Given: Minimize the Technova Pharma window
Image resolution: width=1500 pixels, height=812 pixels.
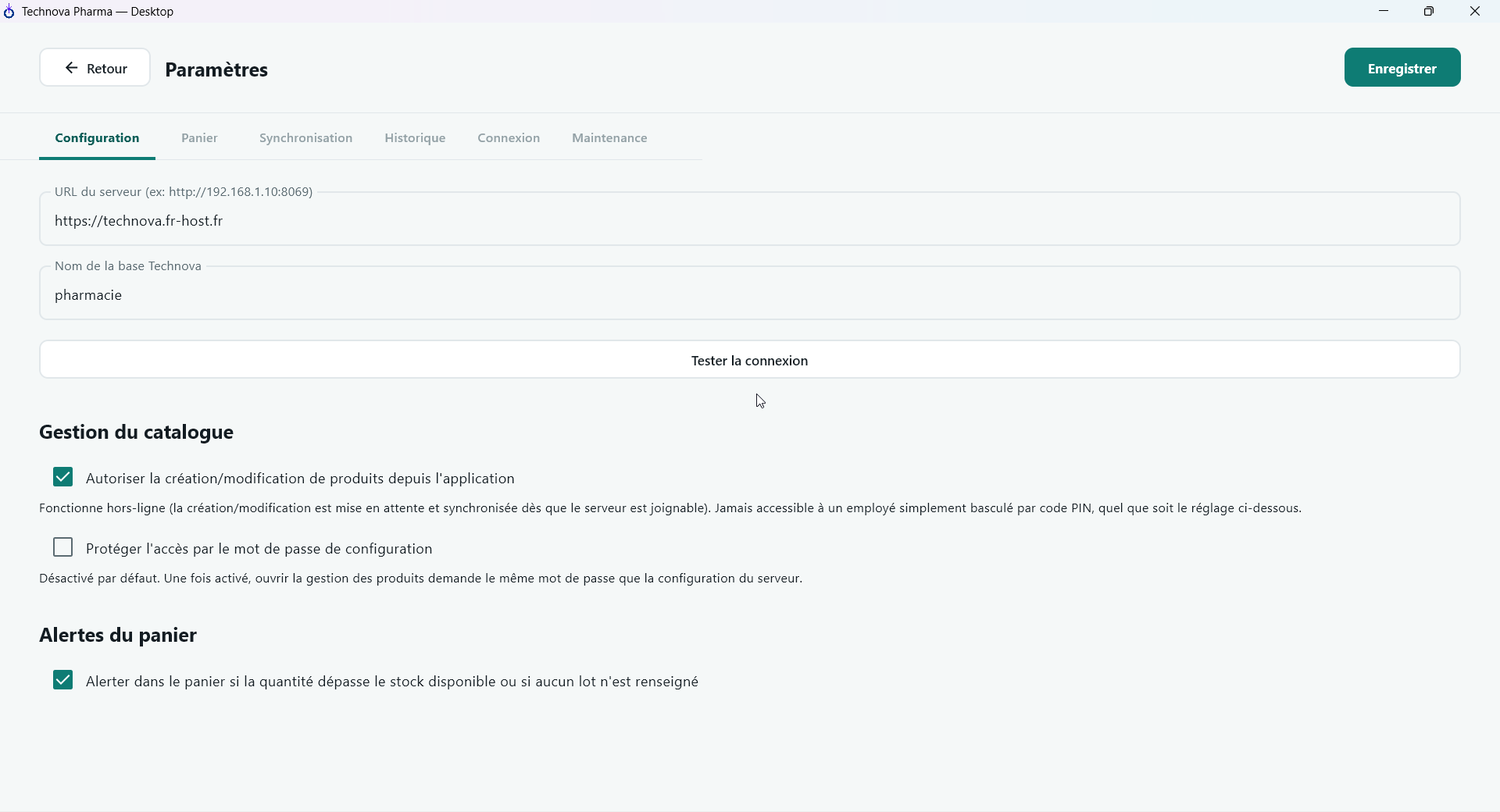Looking at the screenshot, I should point(1384,11).
